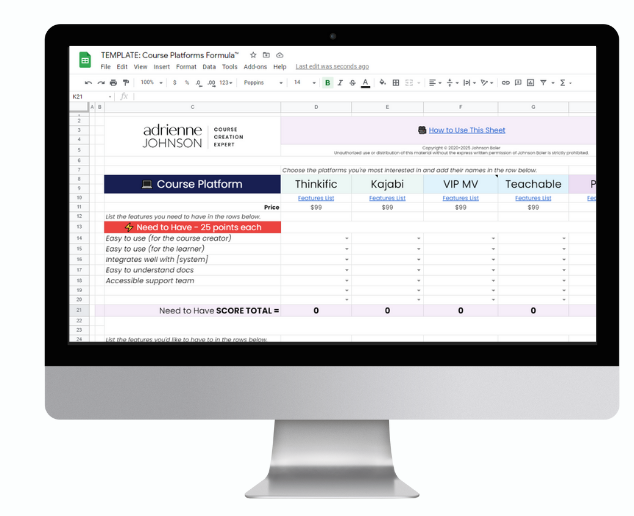
Task: Open the View menu
Action: pos(140,67)
